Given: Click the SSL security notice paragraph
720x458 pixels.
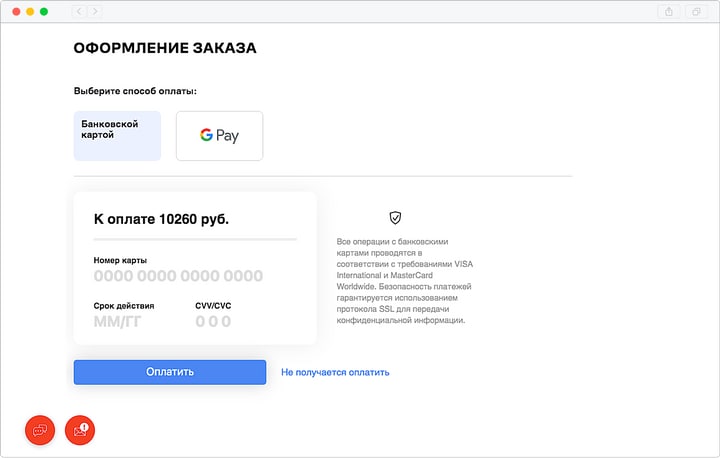Looking at the screenshot, I should [405, 281].
